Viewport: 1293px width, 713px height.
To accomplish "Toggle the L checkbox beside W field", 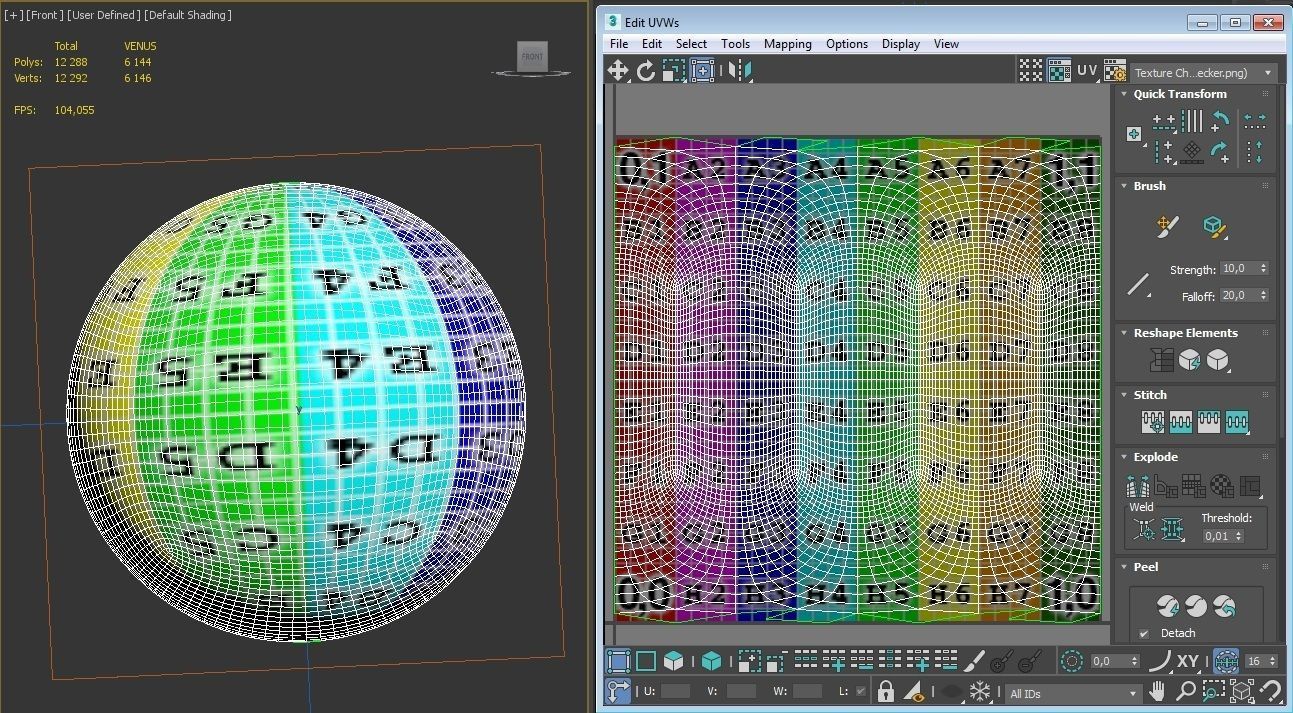I will pos(861,691).
